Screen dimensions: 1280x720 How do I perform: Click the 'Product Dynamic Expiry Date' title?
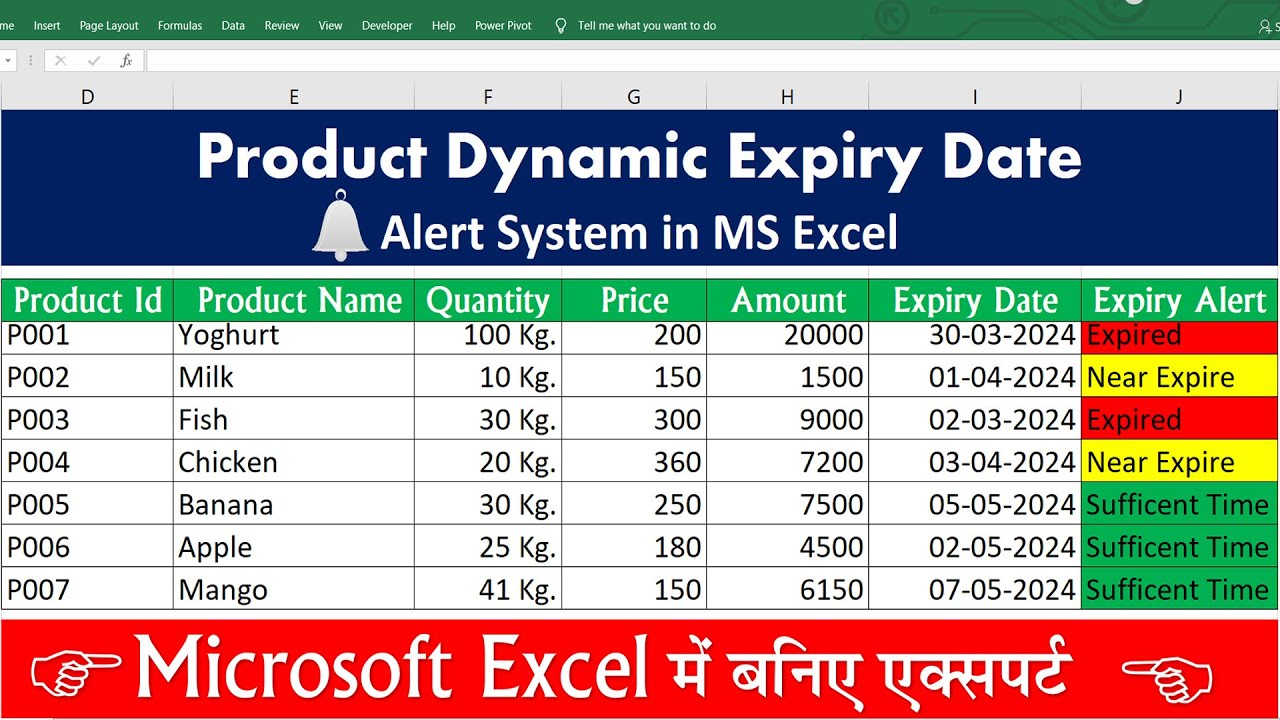tap(639, 157)
